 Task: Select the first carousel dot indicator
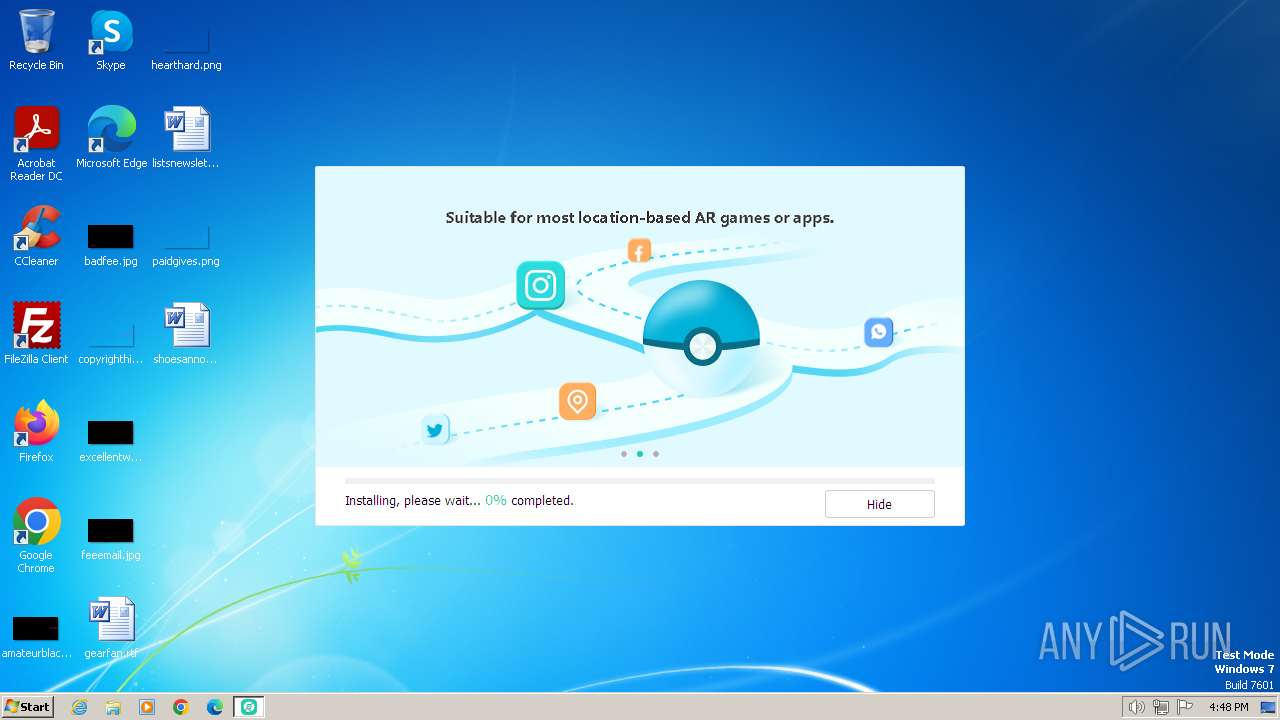pyautogui.click(x=624, y=454)
